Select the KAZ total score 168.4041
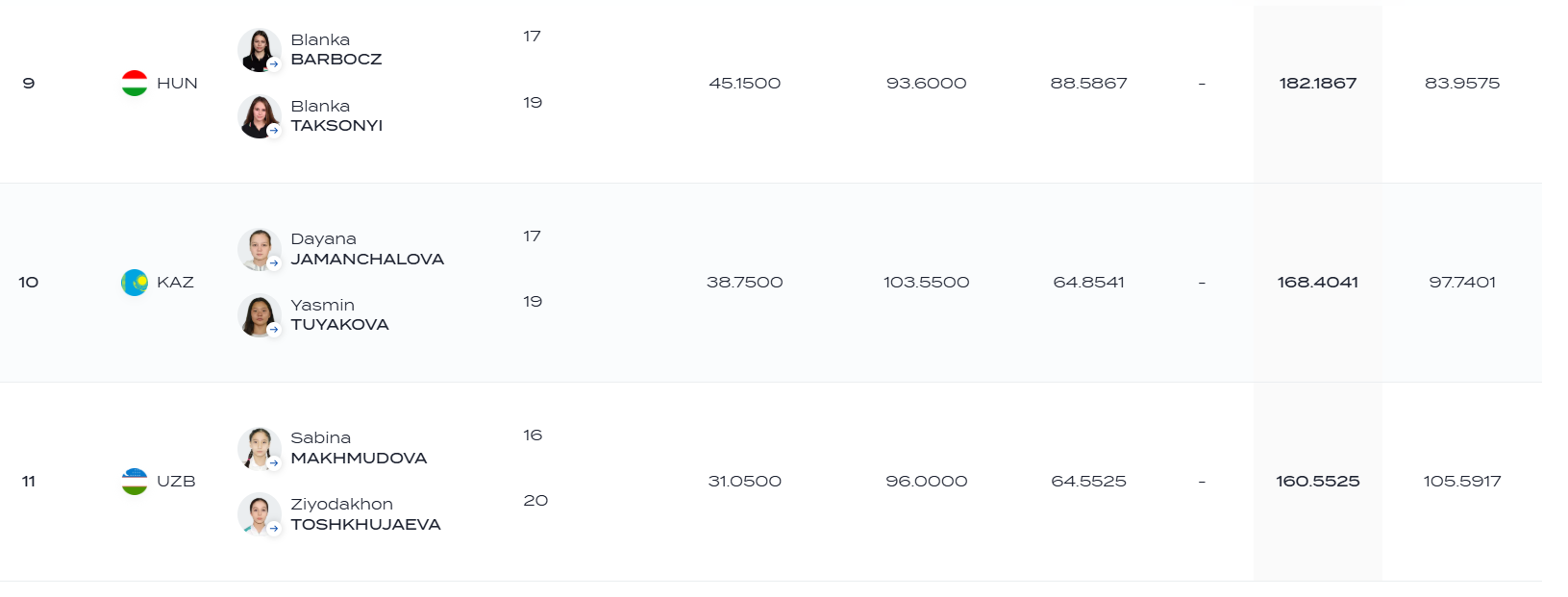The image size is (1568, 597). [x=1318, y=283]
